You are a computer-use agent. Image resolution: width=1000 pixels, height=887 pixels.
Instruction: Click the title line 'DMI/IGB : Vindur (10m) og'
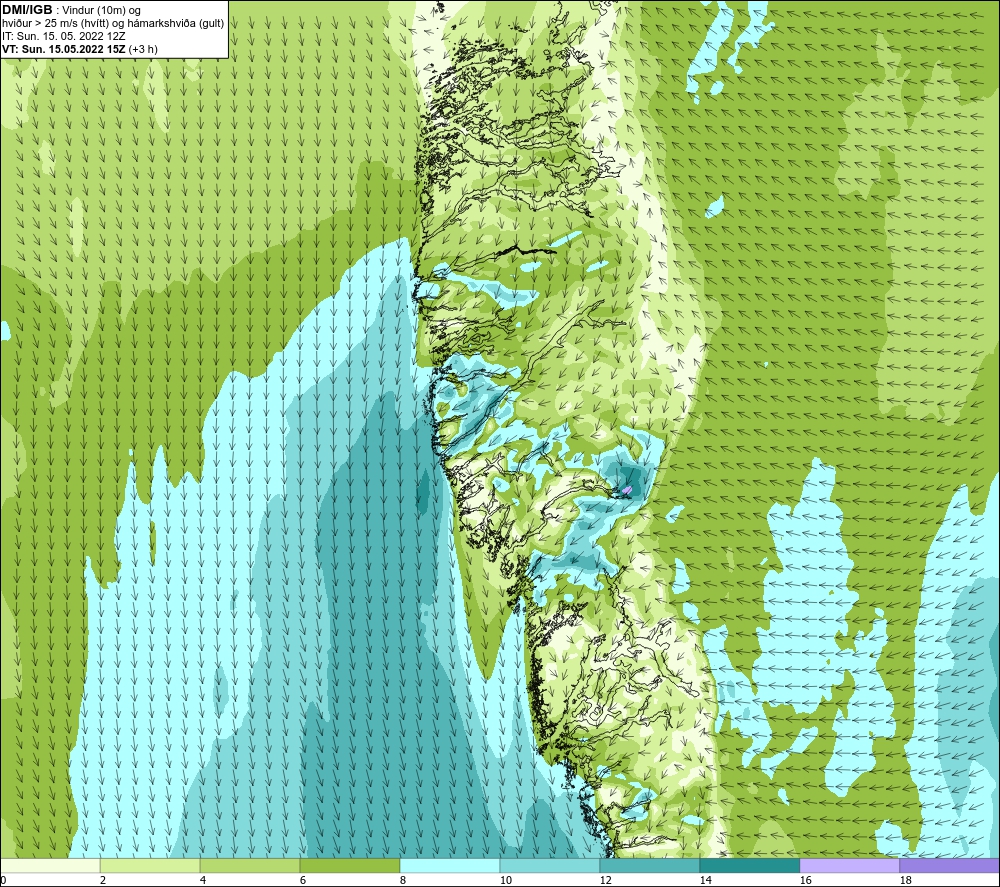71,10
